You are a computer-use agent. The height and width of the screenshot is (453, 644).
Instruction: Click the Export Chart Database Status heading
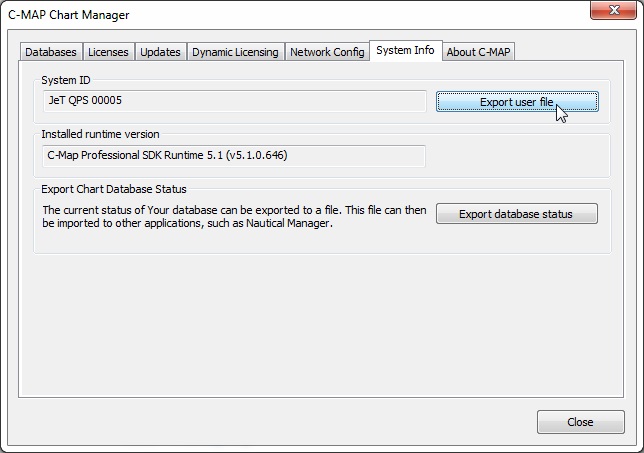point(113,188)
